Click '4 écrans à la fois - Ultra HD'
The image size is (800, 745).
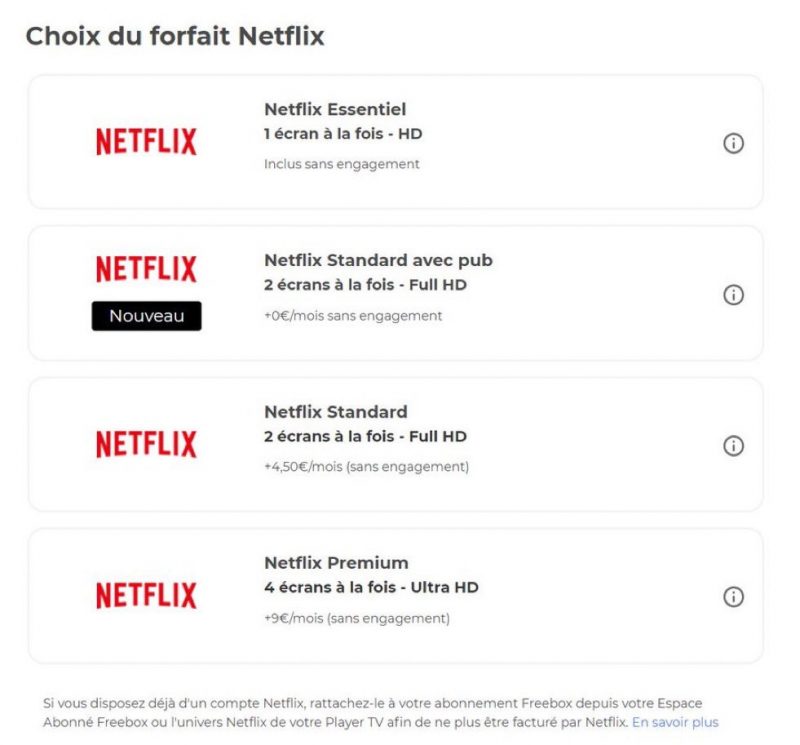point(371,588)
